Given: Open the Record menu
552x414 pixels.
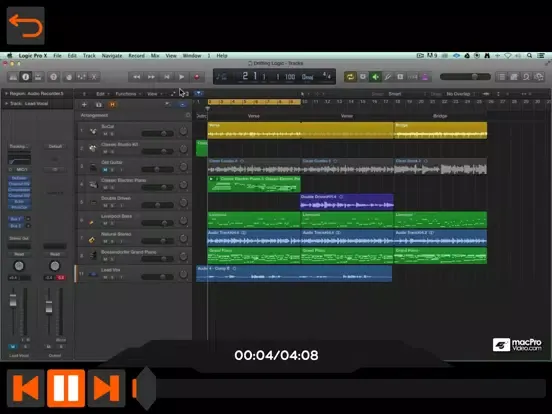Looking at the screenshot, I should point(136,56).
